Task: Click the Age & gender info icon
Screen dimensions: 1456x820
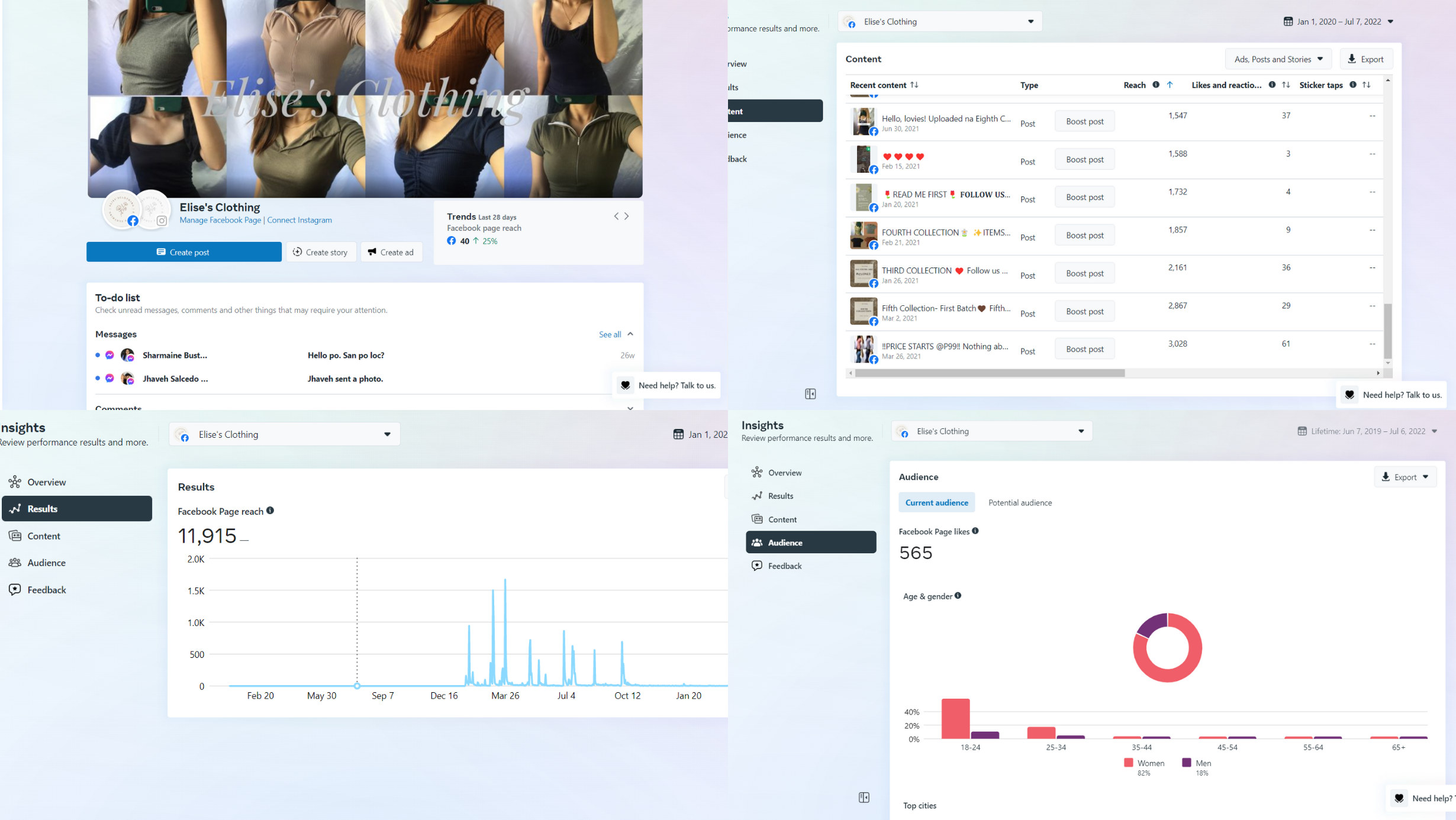Action: pos(958,596)
